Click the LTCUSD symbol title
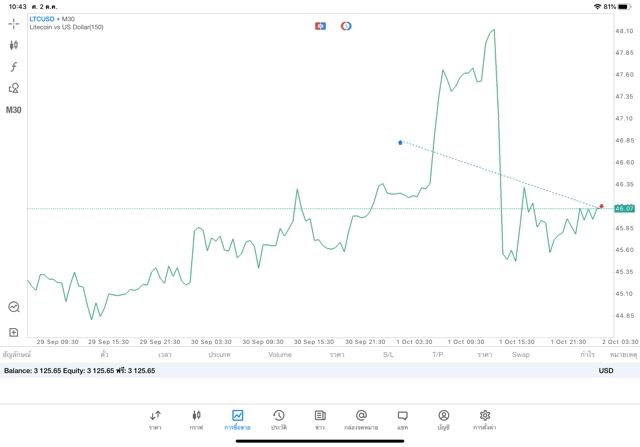640x447 pixels. (42, 18)
